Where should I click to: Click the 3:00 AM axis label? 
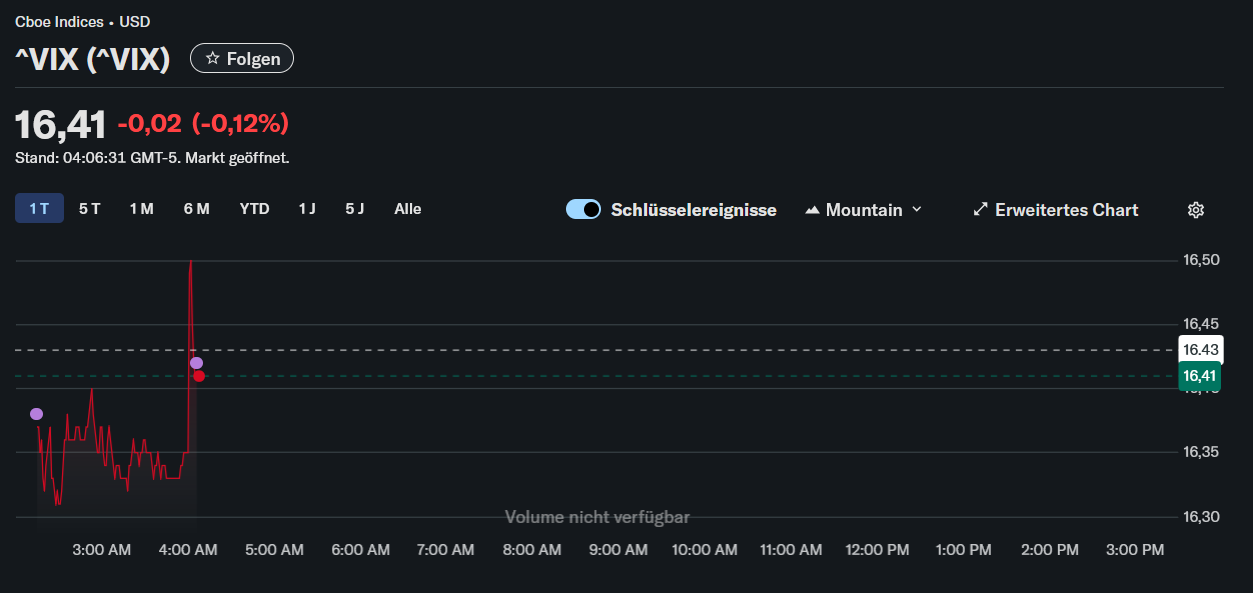pos(102,550)
